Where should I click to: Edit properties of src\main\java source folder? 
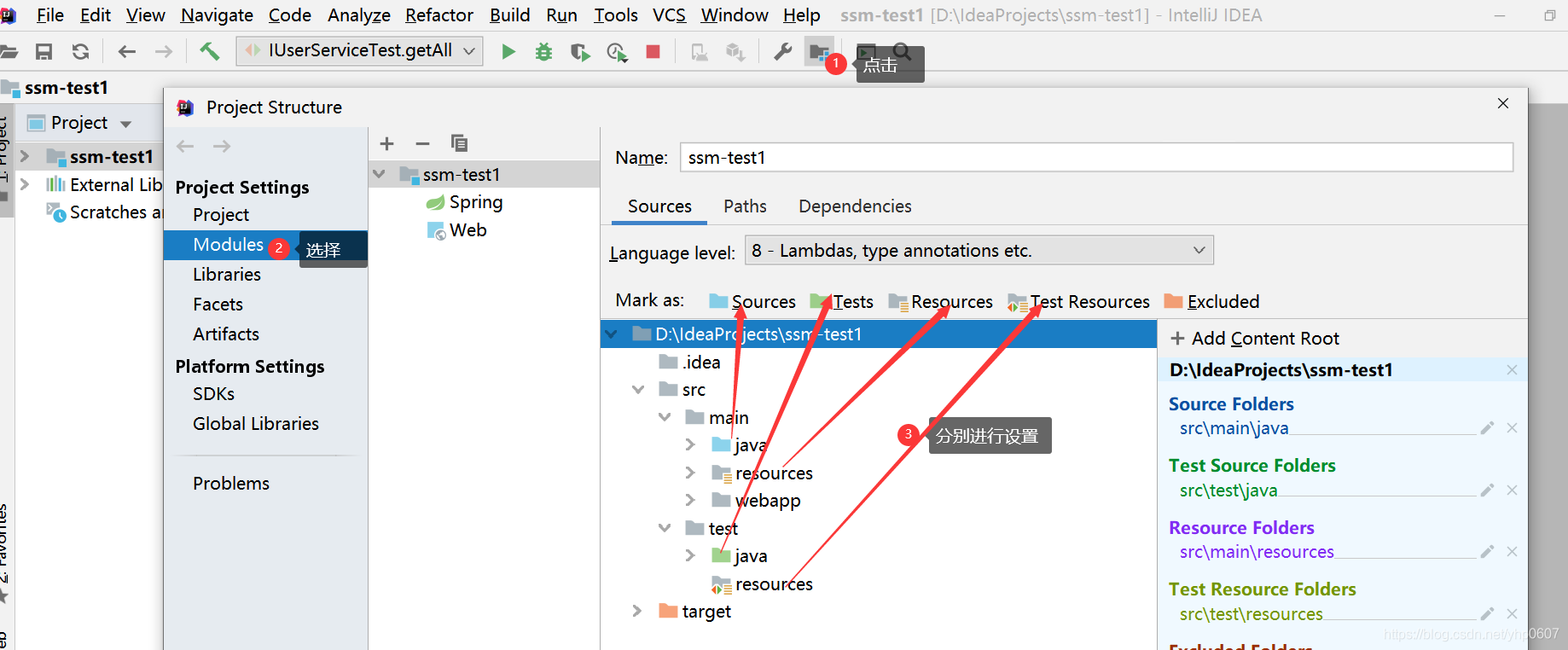coord(1487,428)
